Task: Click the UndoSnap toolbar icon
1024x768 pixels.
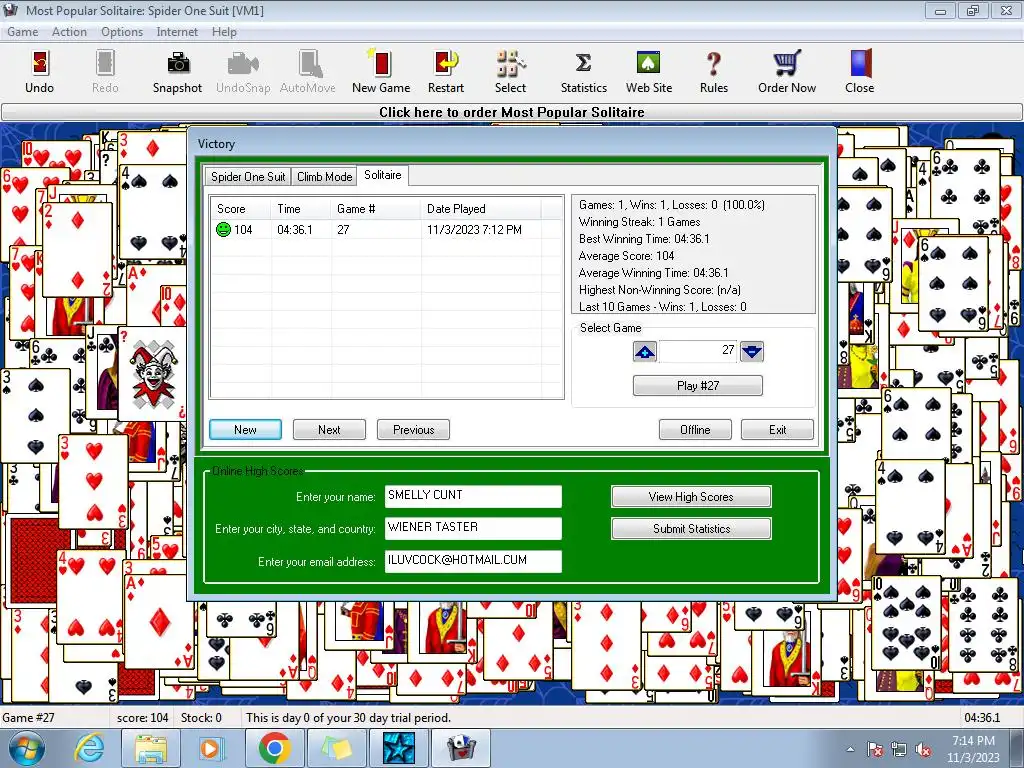Action: (243, 71)
